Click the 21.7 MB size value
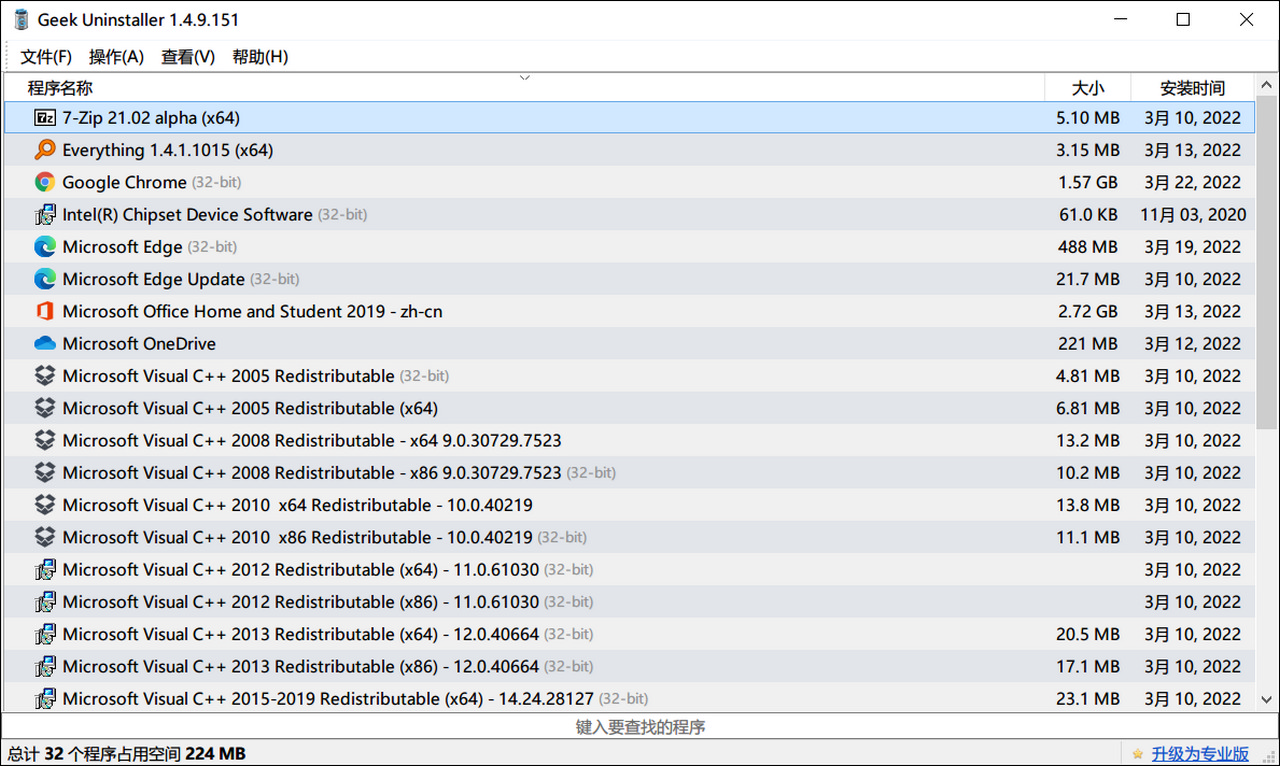This screenshot has width=1280, height=766. [1088, 279]
